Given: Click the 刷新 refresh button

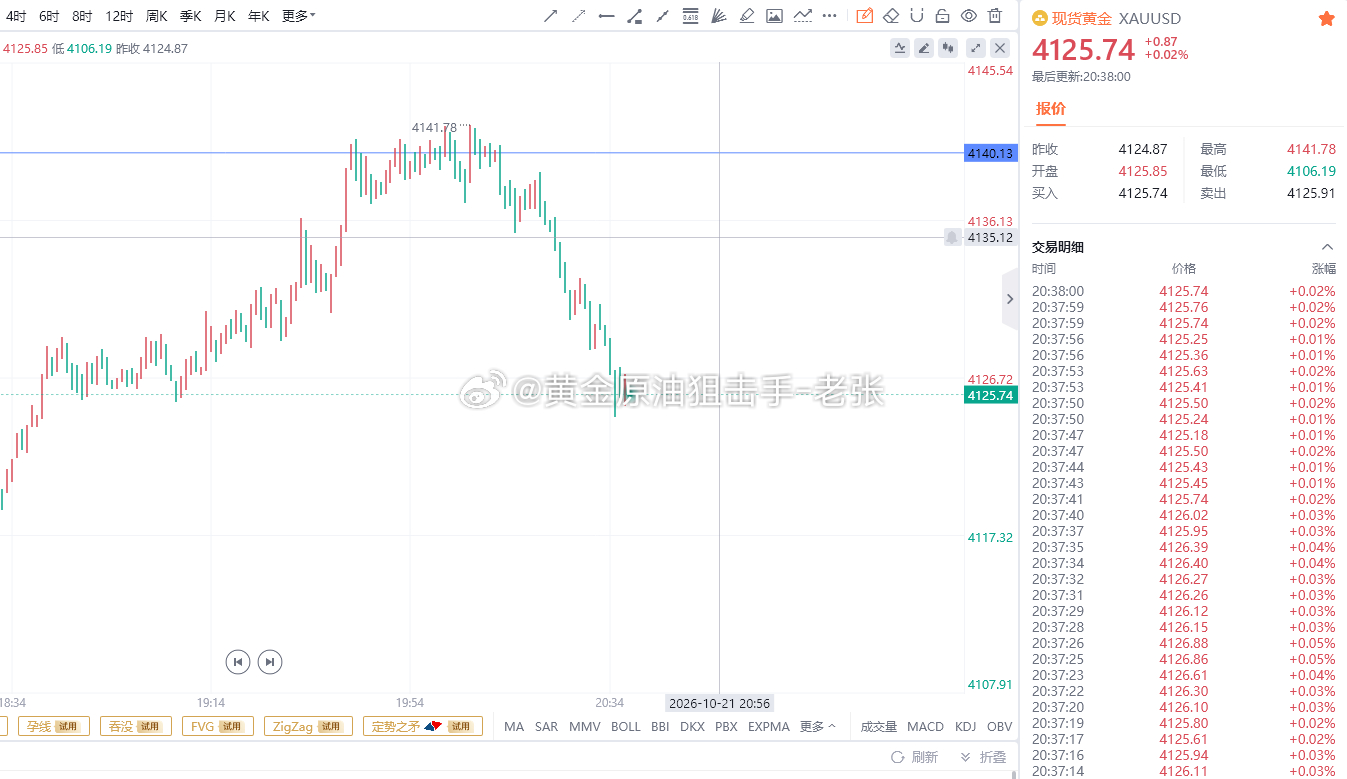Looking at the screenshot, I should [x=914, y=758].
